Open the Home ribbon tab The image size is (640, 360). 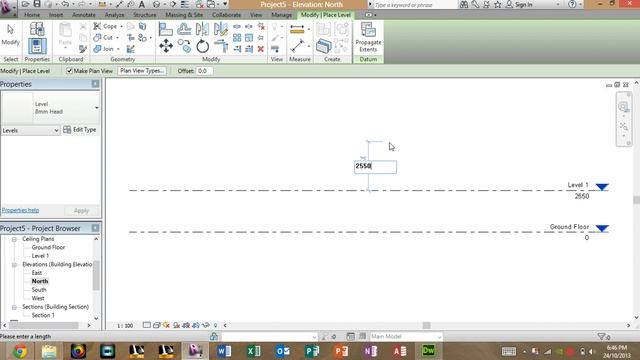pyautogui.click(x=32, y=15)
